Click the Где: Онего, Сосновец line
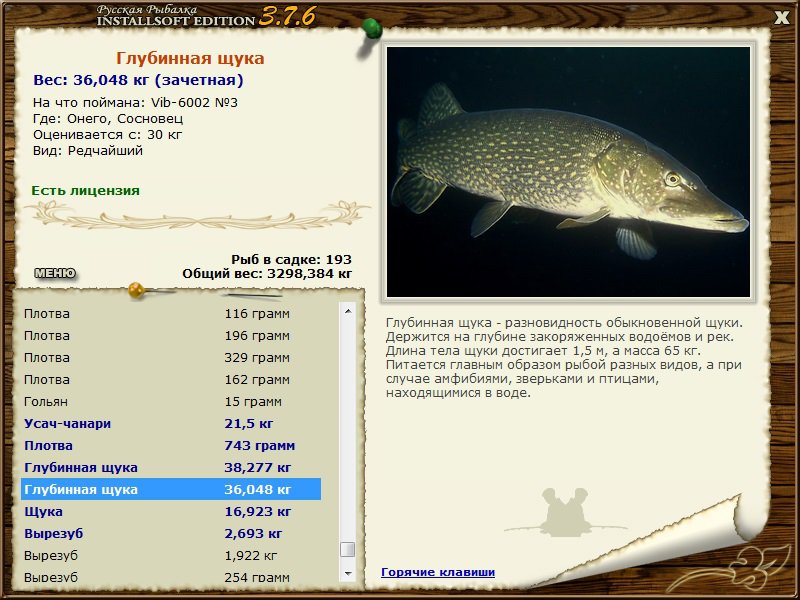800x600 pixels. coord(108,119)
